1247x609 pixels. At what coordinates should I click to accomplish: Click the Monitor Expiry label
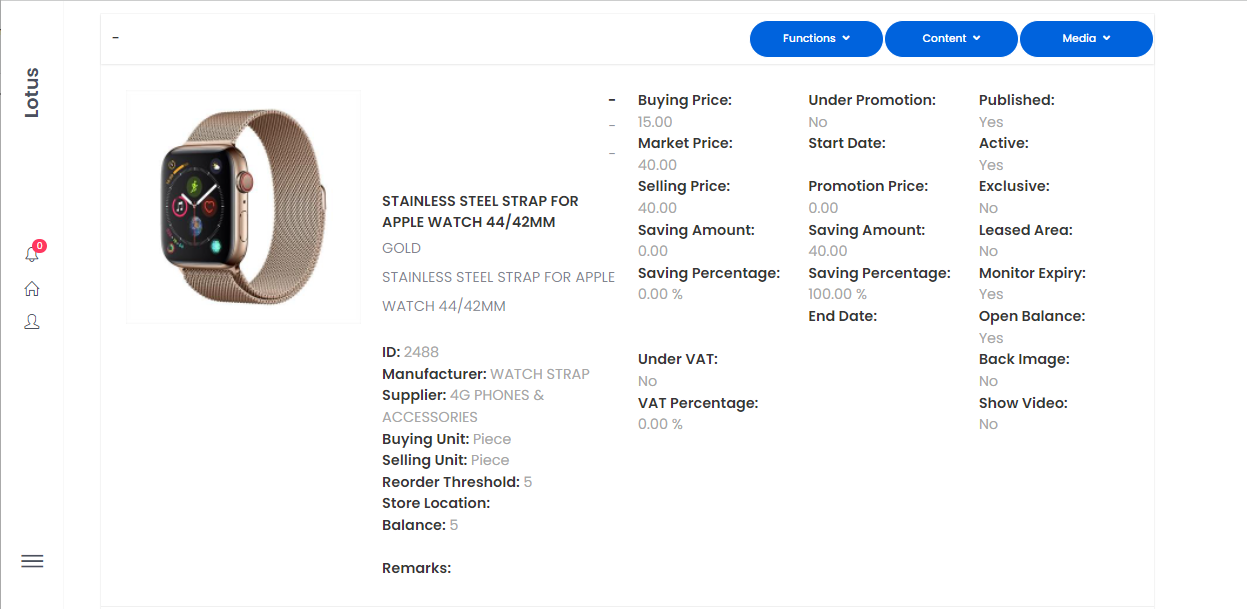(1032, 273)
